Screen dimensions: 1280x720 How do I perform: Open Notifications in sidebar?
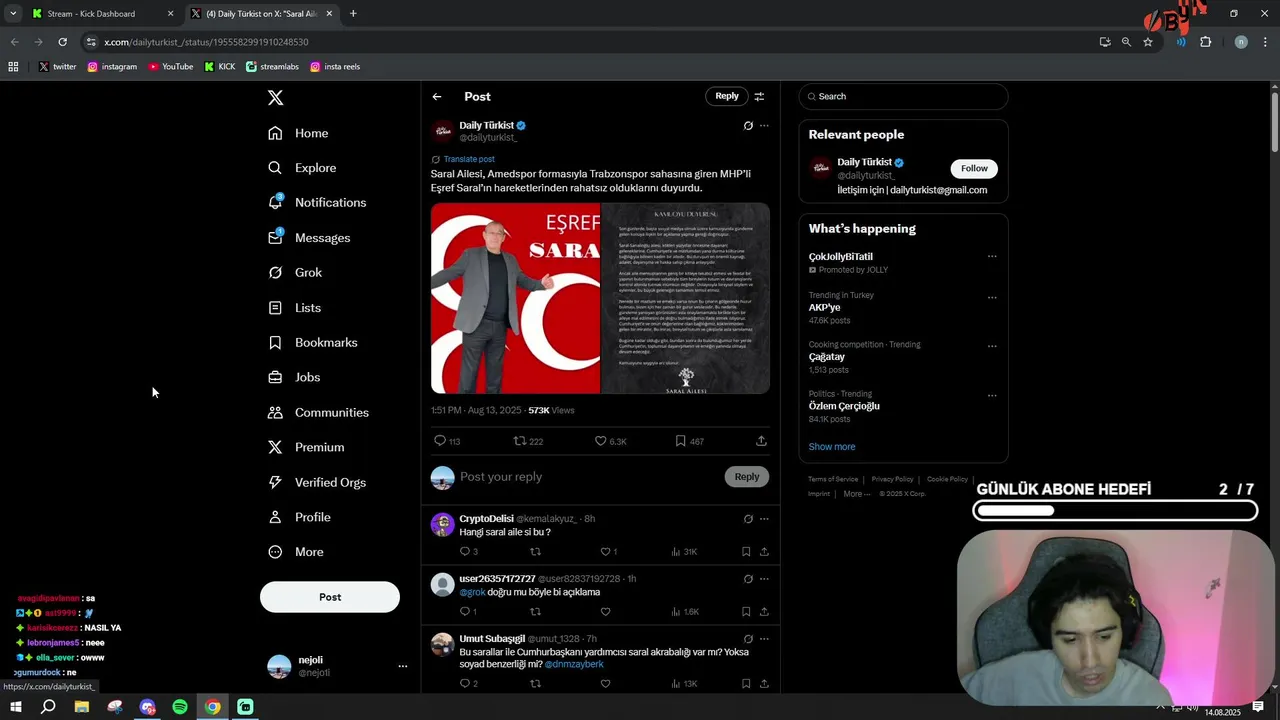pos(317,202)
